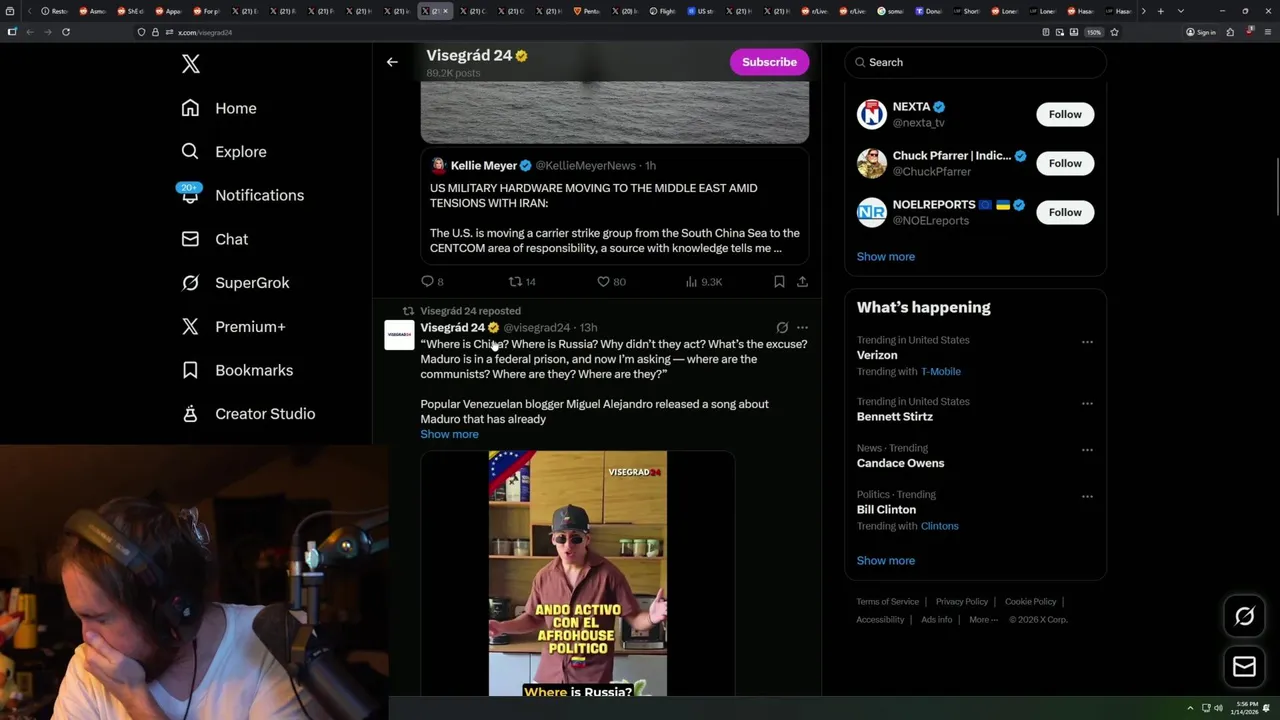Go back with the profile back arrow
The width and height of the screenshot is (1280, 720).
click(392, 62)
